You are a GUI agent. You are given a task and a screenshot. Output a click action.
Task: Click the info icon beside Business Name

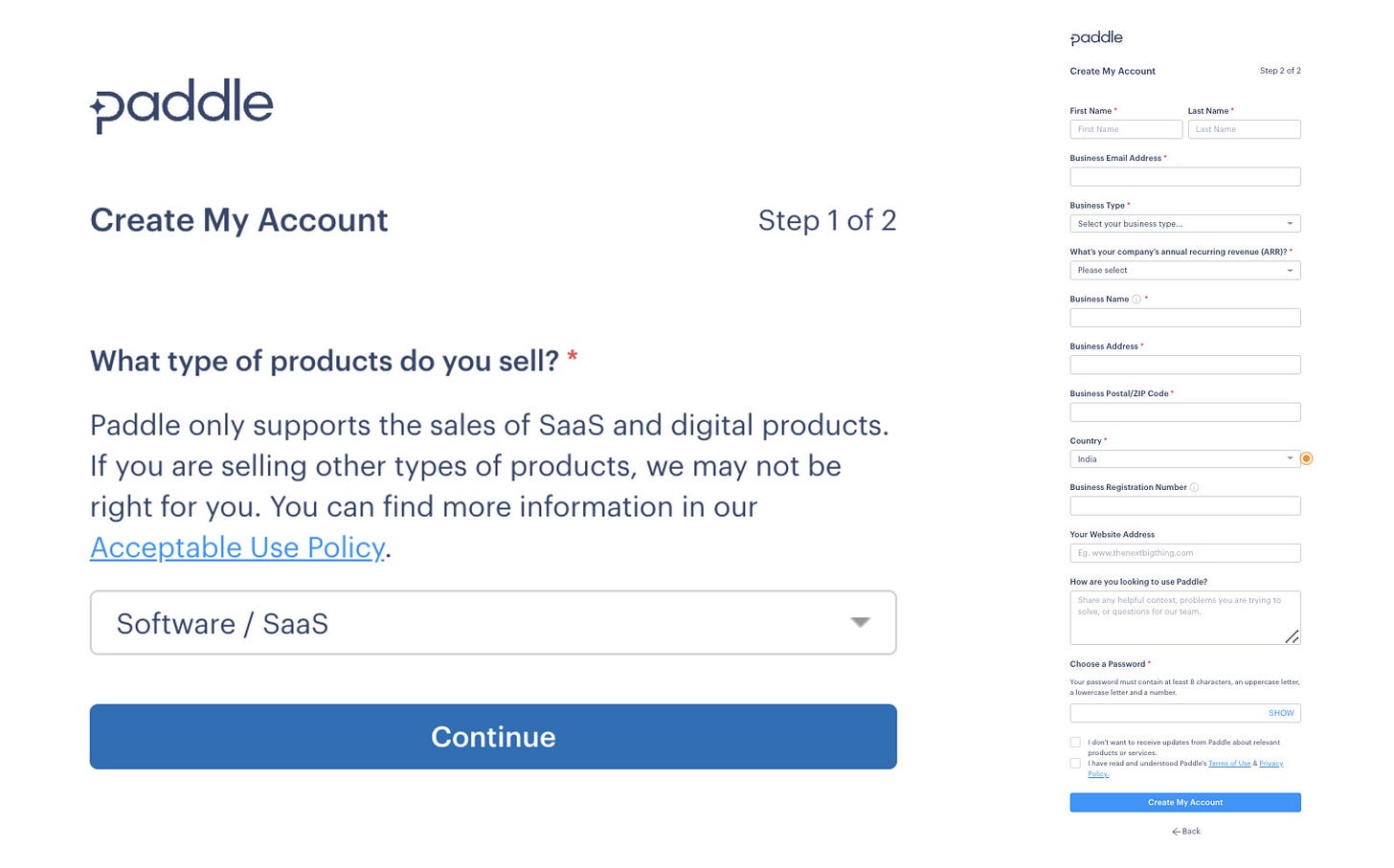[1136, 300]
